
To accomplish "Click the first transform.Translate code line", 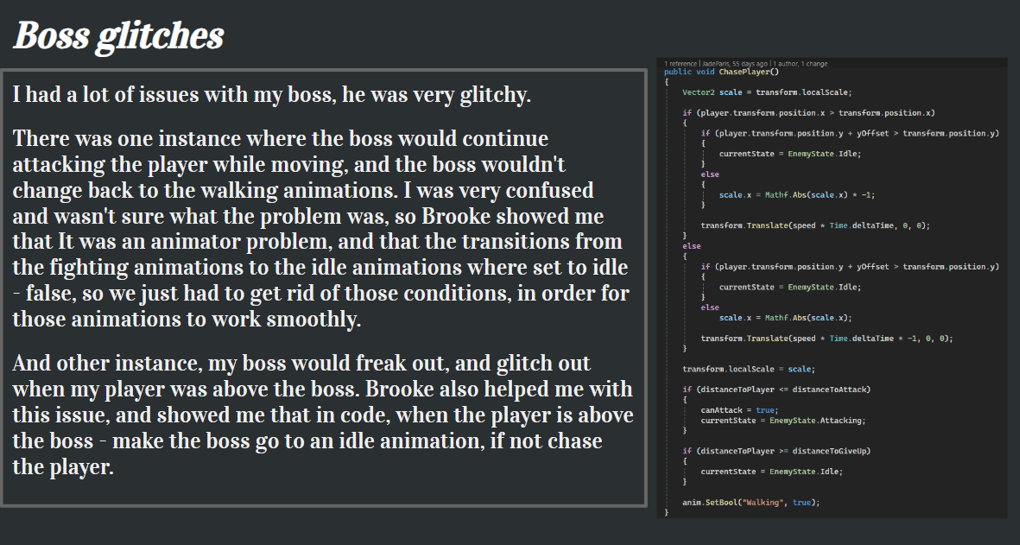I will [815, 226].
